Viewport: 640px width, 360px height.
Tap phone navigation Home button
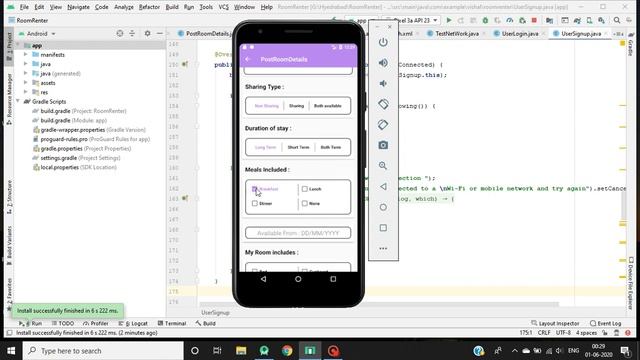coord(298,279)
